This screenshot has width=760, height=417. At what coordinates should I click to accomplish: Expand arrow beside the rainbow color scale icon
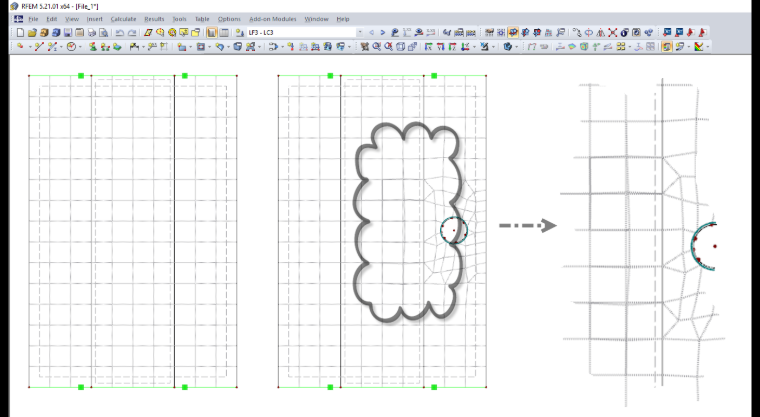pyautogui.click(x=708, y=47)
